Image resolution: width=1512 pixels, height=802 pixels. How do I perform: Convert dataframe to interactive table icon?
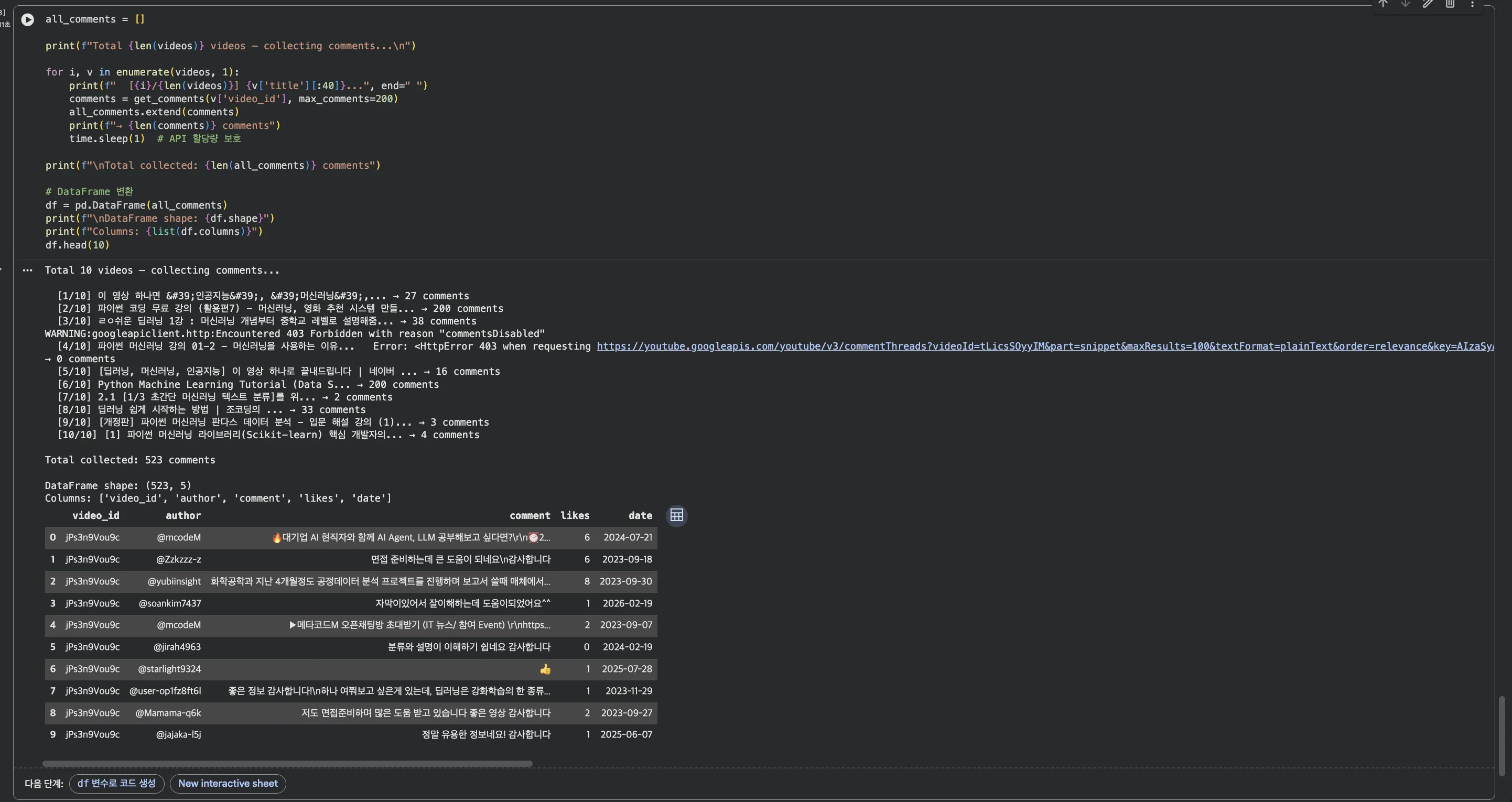click(x=676, y=515)
